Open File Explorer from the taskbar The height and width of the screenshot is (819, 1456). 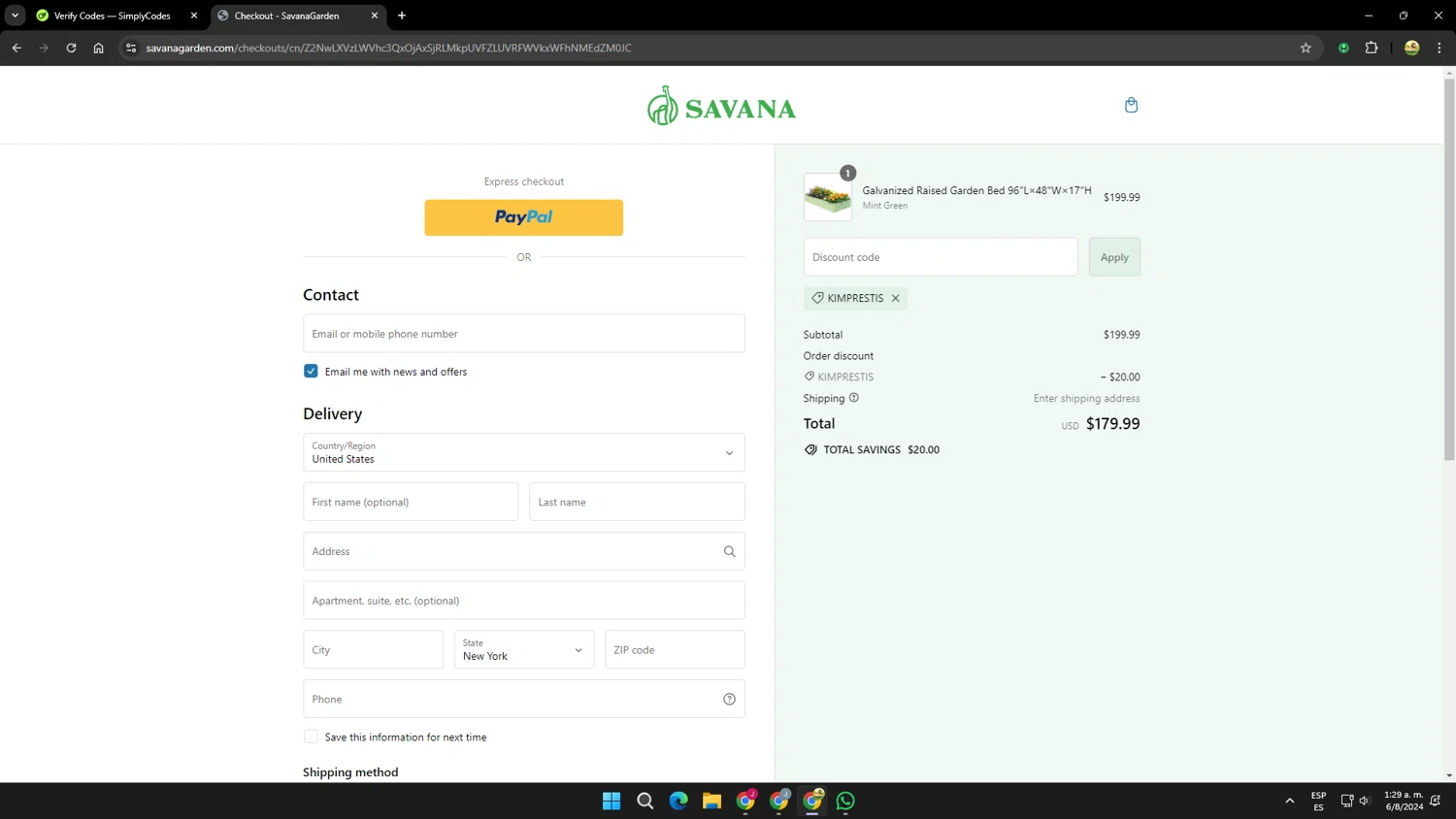tap(711, 801)
